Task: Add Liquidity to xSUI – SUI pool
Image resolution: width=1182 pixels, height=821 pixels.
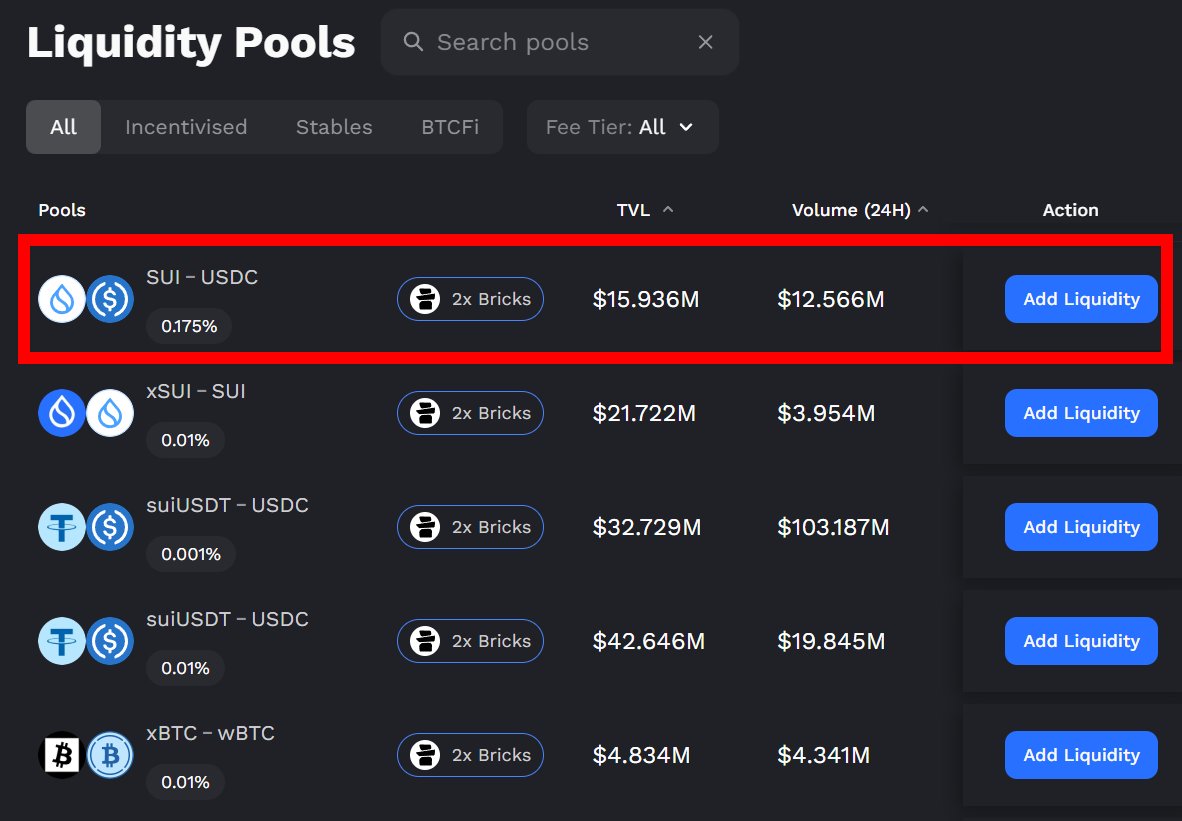Action: 1081,413
